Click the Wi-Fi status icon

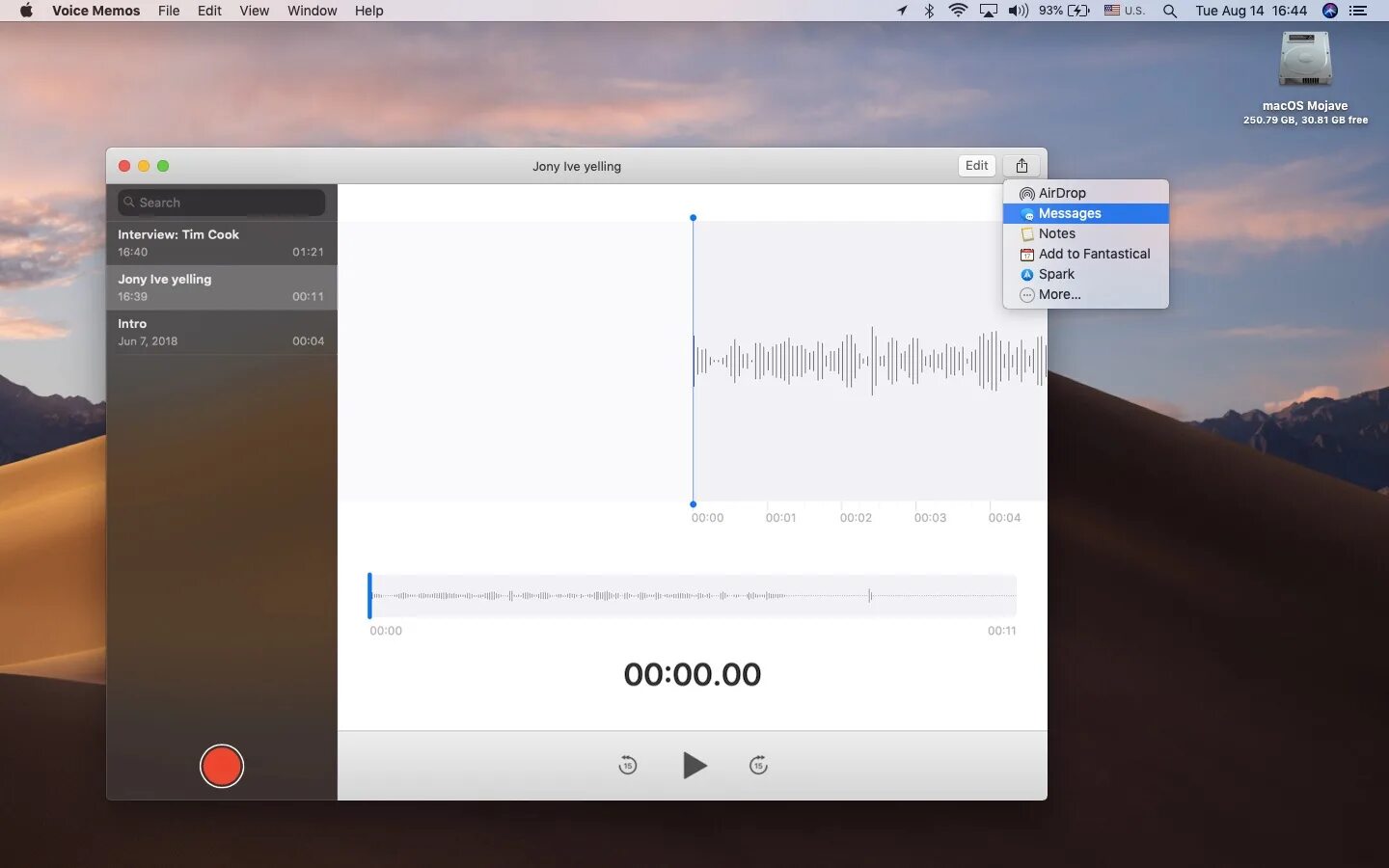tap(958, 11)
